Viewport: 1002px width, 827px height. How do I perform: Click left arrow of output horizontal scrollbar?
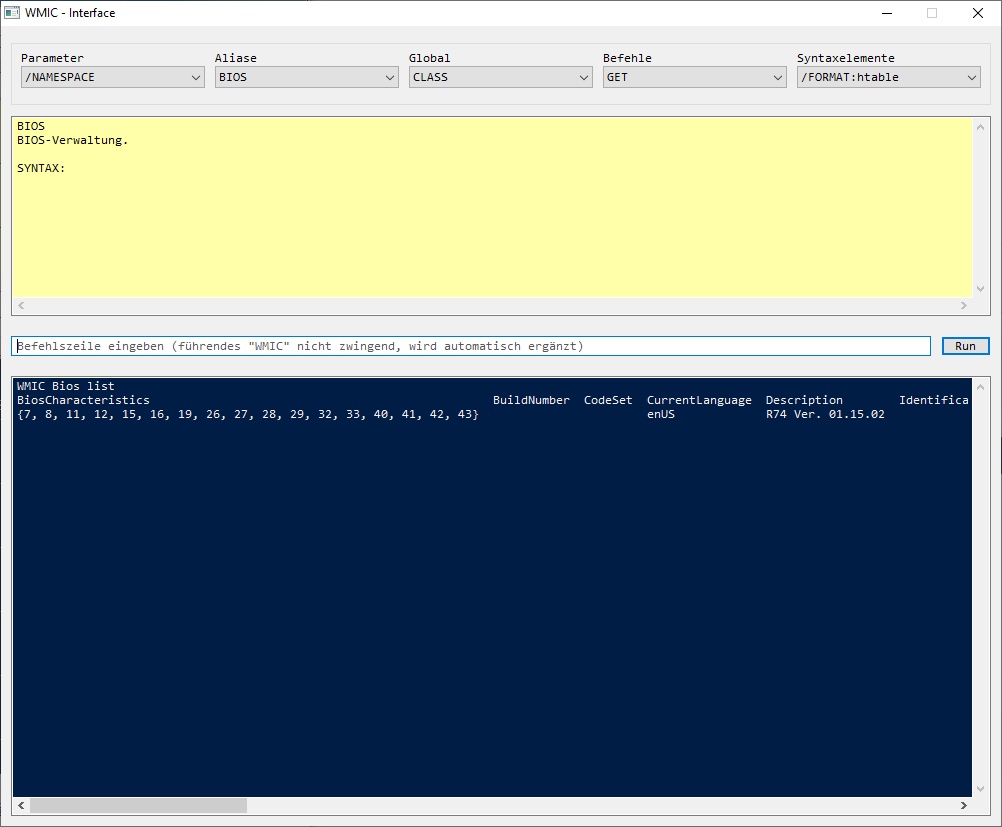[21, 805]
